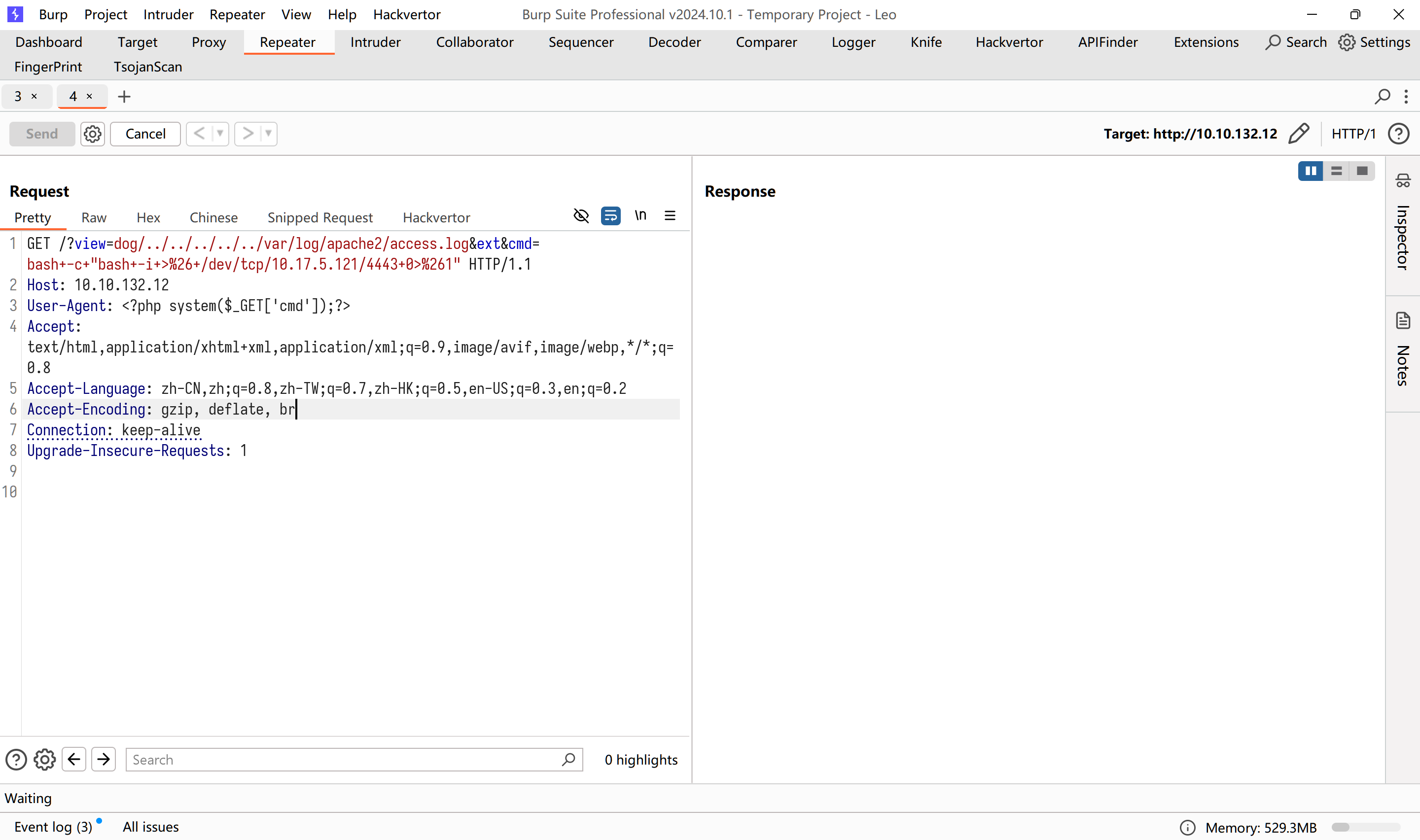
Task: Close Repeater tab 3
Action: pyautogui.click(x=35, y=97)
